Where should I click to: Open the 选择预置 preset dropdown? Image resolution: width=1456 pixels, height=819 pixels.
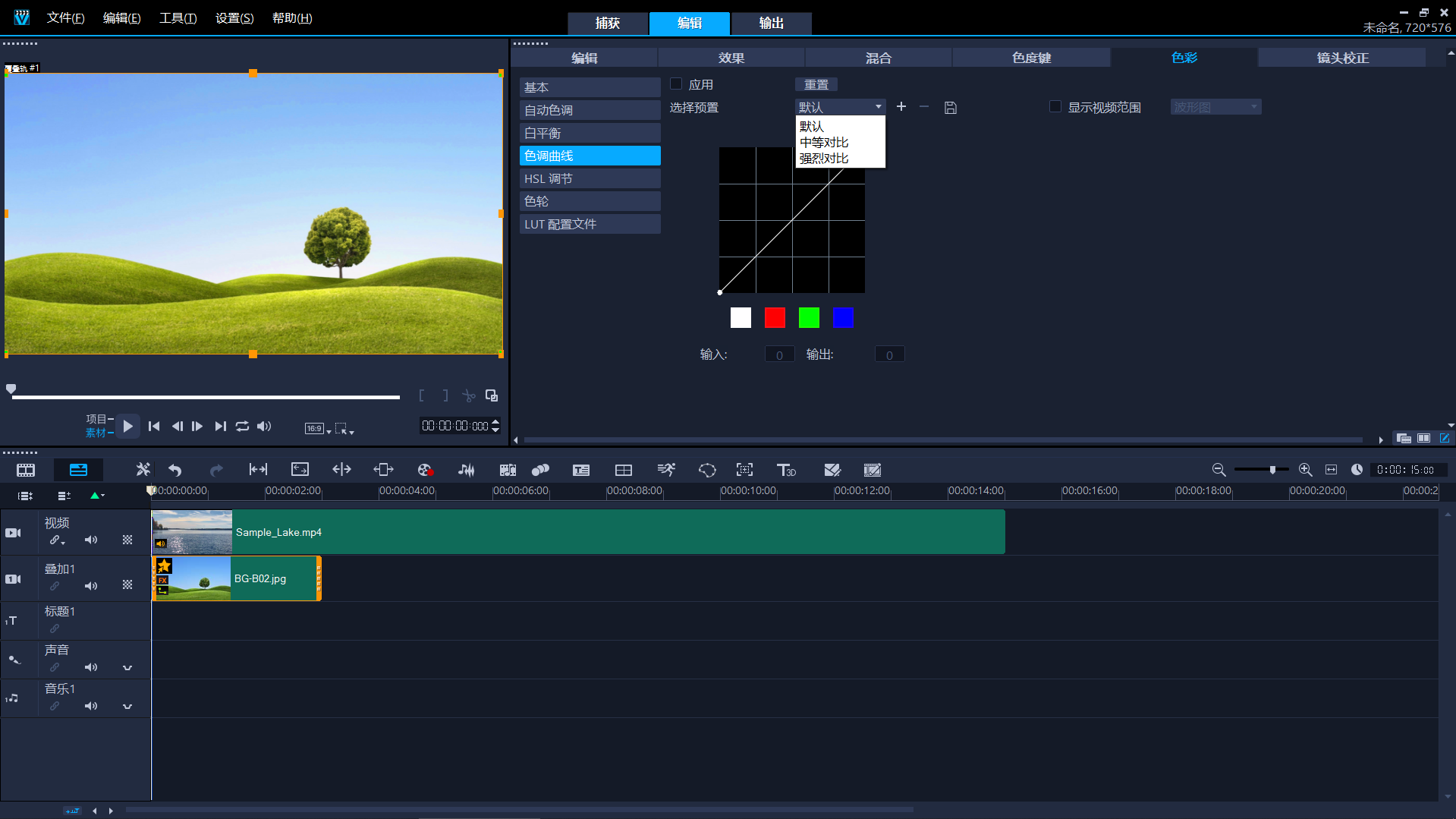(x=840, y=107)
